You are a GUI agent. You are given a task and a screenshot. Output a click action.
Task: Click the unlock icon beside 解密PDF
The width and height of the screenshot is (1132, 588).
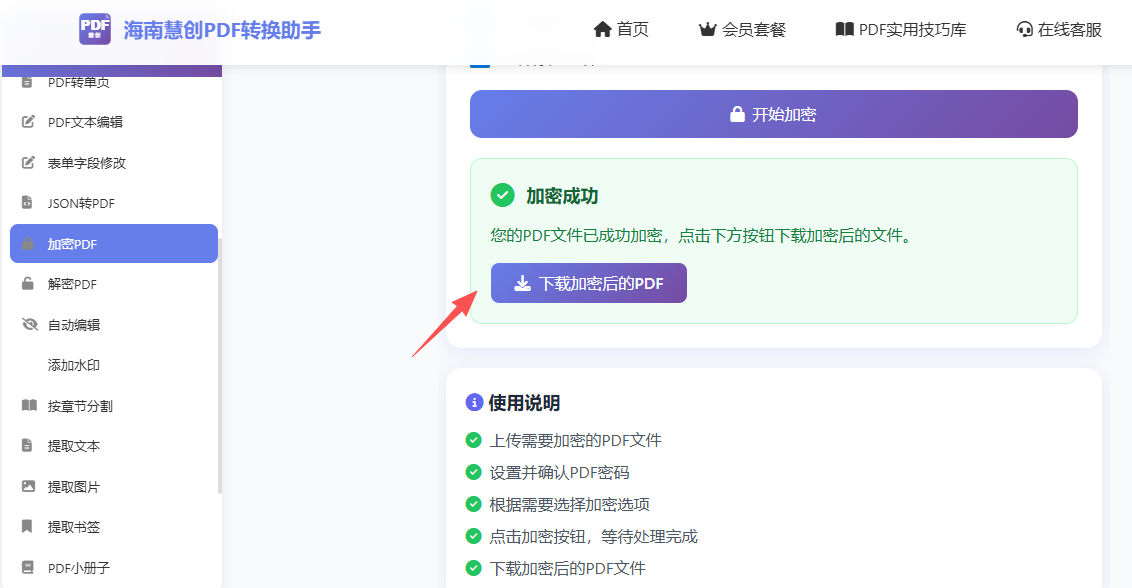click(x=27, y=283)
